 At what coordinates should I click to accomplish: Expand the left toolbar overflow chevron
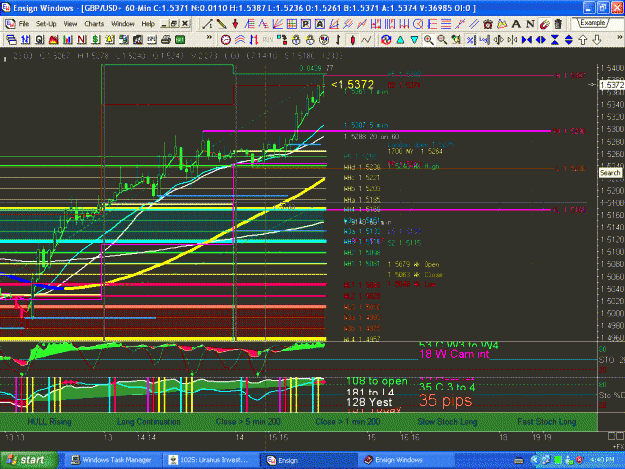click(x=209, y=38)
